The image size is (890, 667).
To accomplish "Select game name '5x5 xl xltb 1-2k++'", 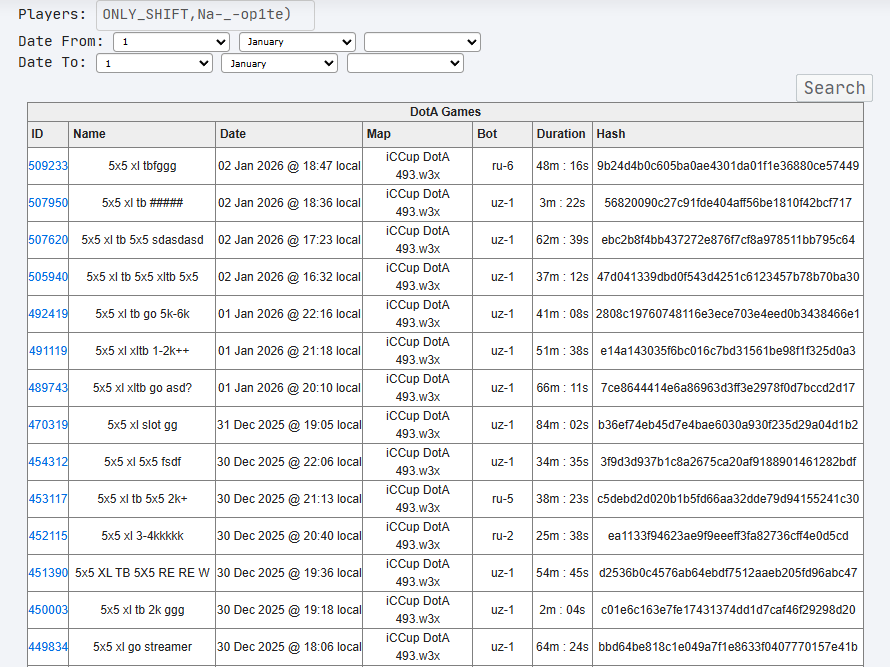I will tap(142, 351).
